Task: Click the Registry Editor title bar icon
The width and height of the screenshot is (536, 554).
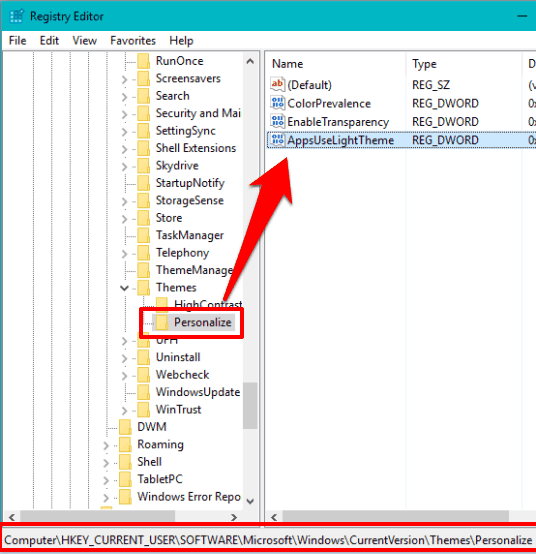Action: click(x=17, y=16)
